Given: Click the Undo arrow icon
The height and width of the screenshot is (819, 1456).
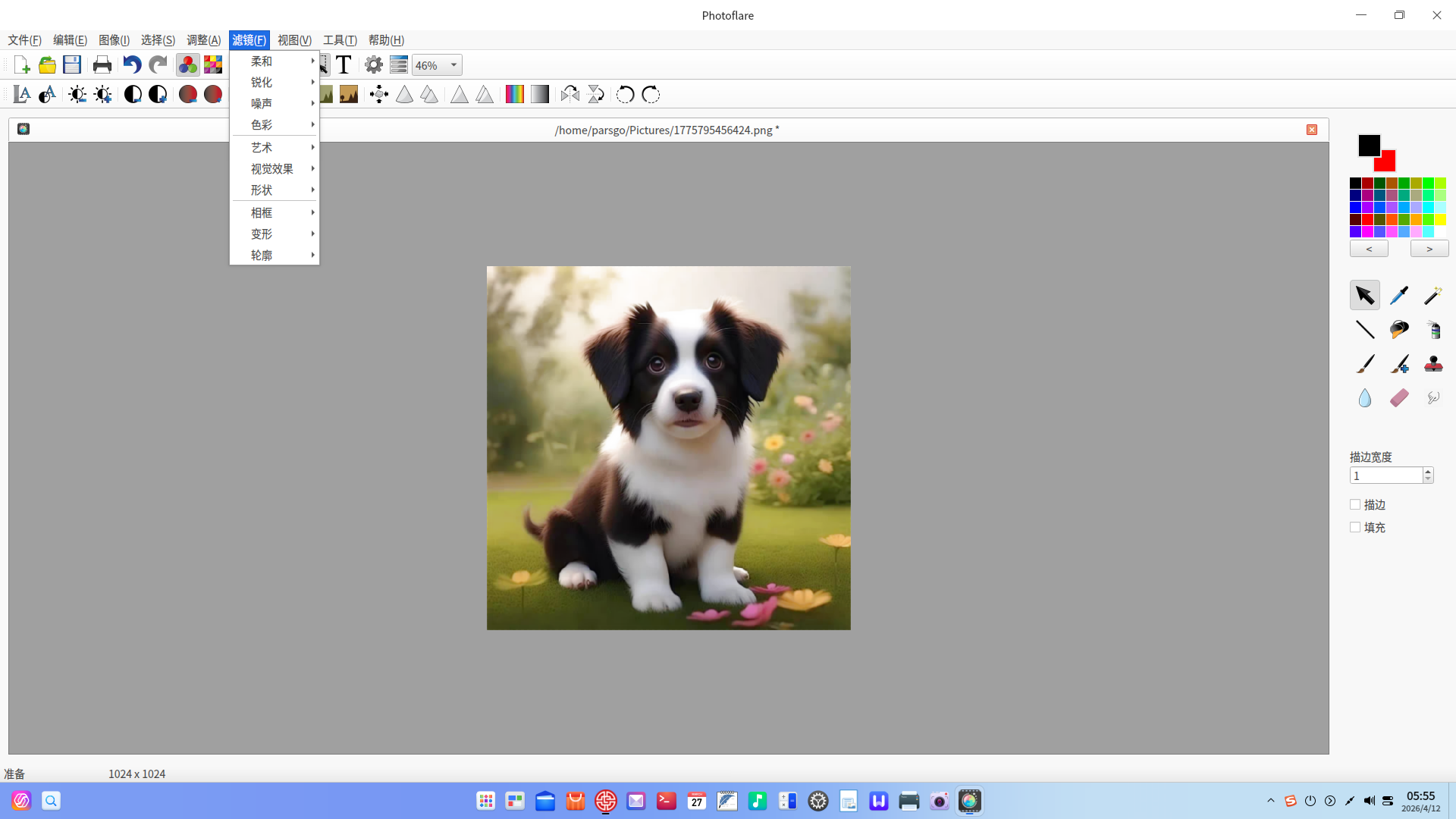Looking at the screenshot, I should (132, 65).
